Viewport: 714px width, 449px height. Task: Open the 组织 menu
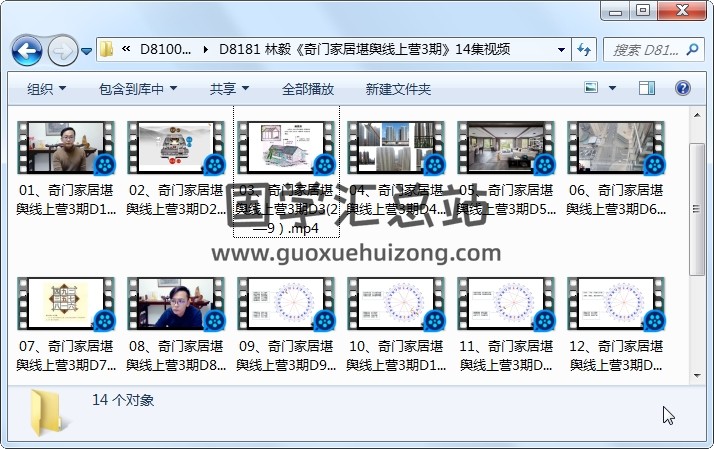(46, 89)
